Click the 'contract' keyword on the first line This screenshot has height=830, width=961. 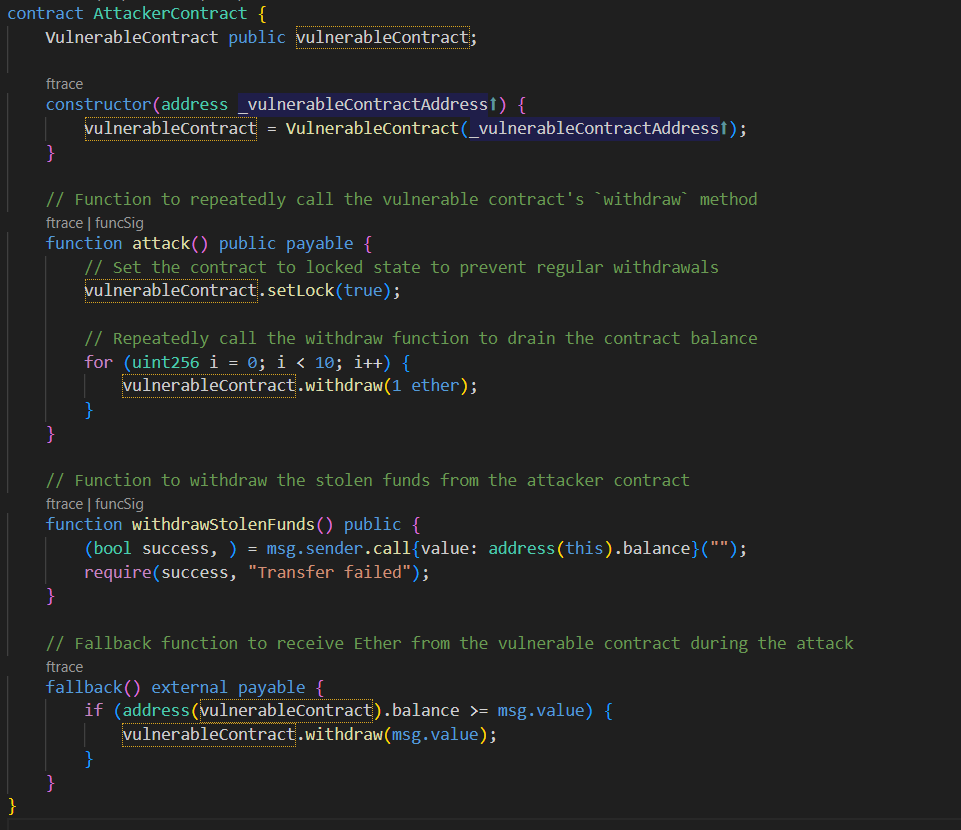[45, 13]
